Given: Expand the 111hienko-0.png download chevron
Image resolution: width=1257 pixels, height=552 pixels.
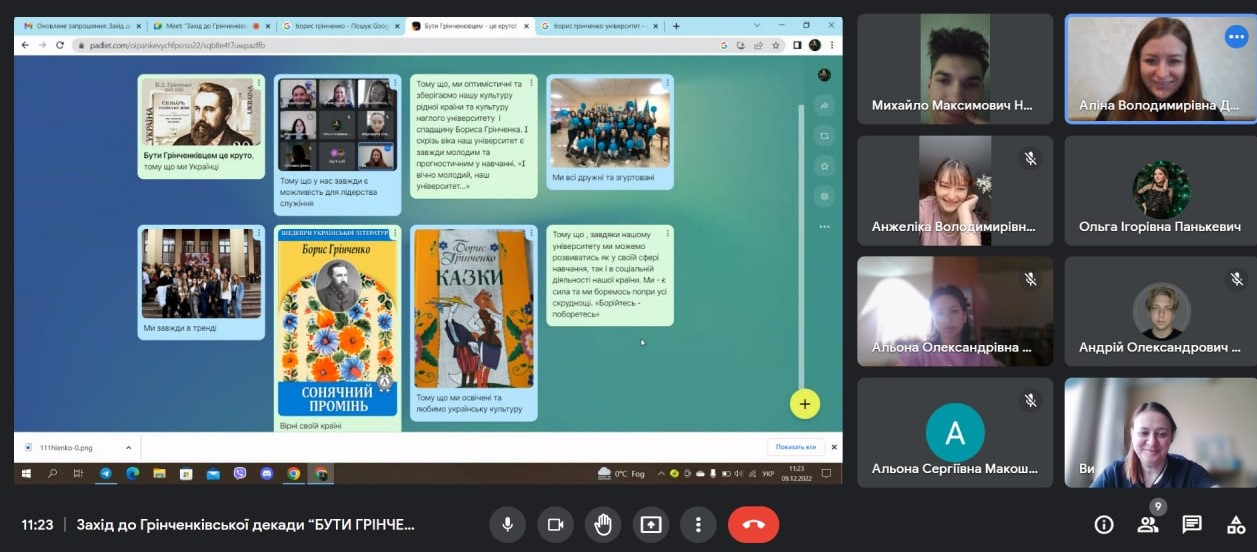Looking at the screenshot, I should [x=128, y=447].
